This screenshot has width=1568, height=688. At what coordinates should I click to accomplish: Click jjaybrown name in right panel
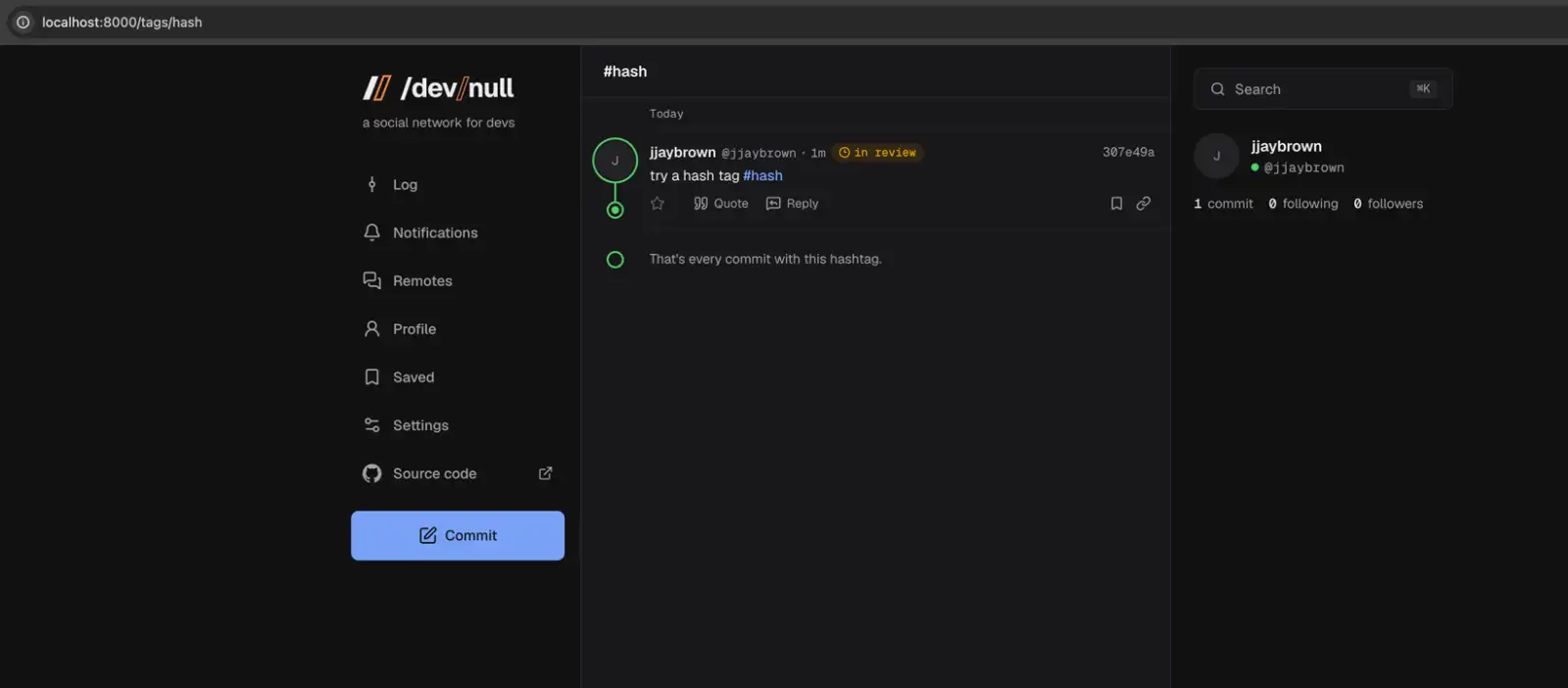(x=1287, y=146)
